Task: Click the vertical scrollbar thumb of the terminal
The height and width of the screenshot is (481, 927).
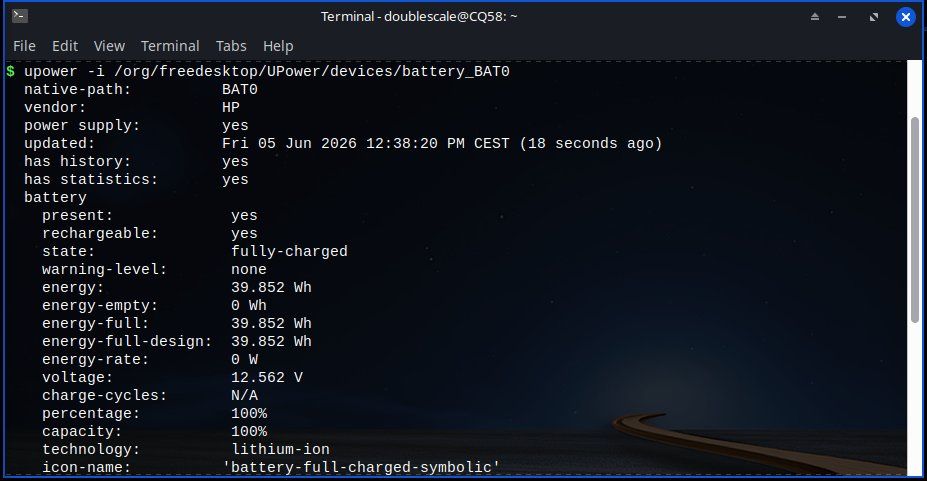Action: click(915, 220)
